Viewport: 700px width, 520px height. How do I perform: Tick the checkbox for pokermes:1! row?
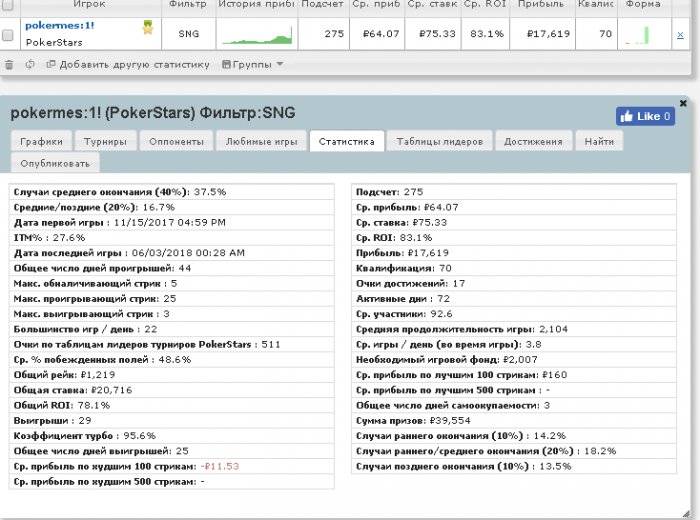click(8, 35)
